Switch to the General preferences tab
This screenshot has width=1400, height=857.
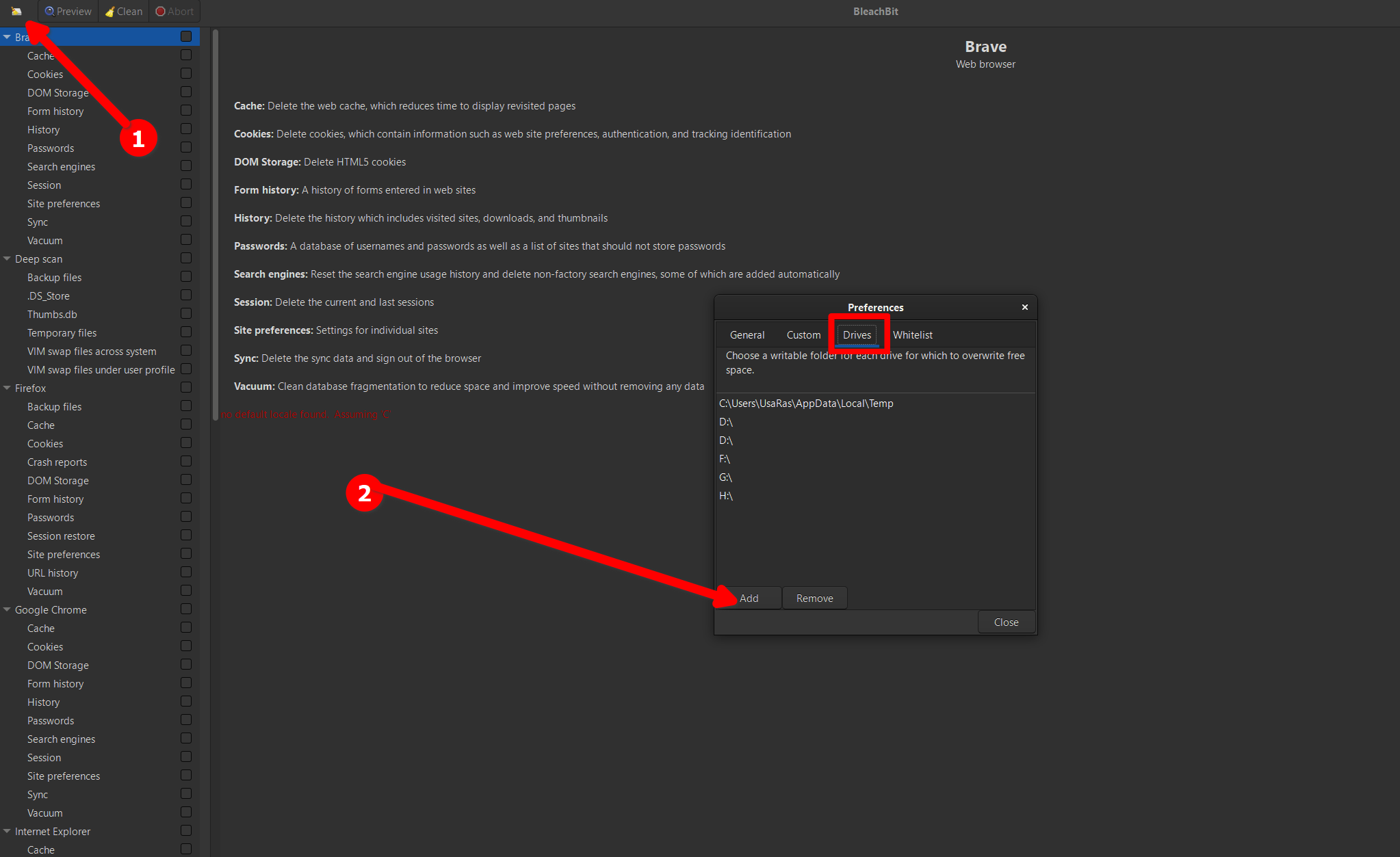(x=747, y=334)
